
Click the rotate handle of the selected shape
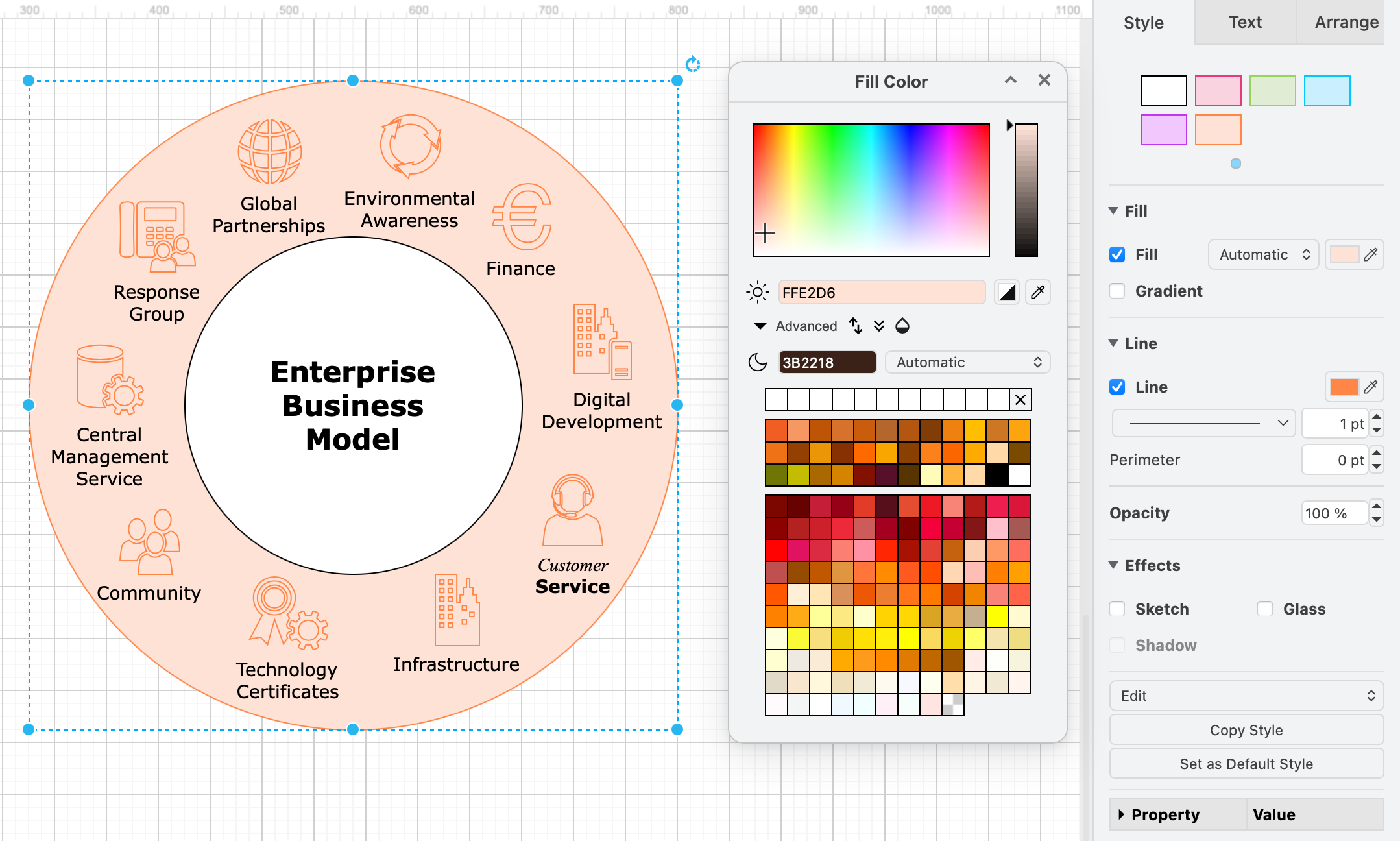click(693, 64)
